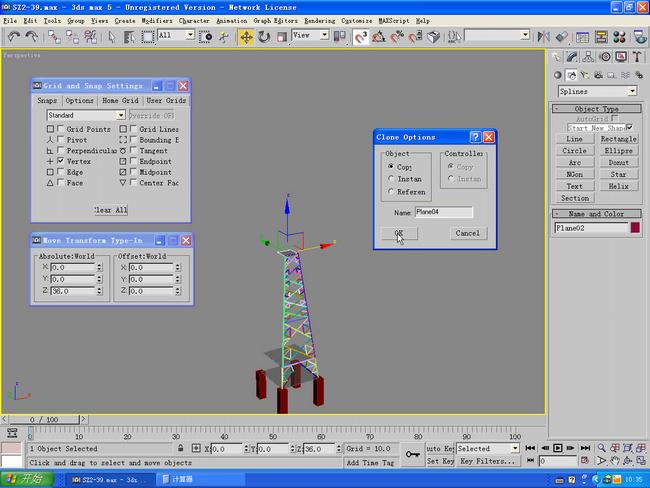Activate the Unlink Selection tool

click(x=72, y=37)
